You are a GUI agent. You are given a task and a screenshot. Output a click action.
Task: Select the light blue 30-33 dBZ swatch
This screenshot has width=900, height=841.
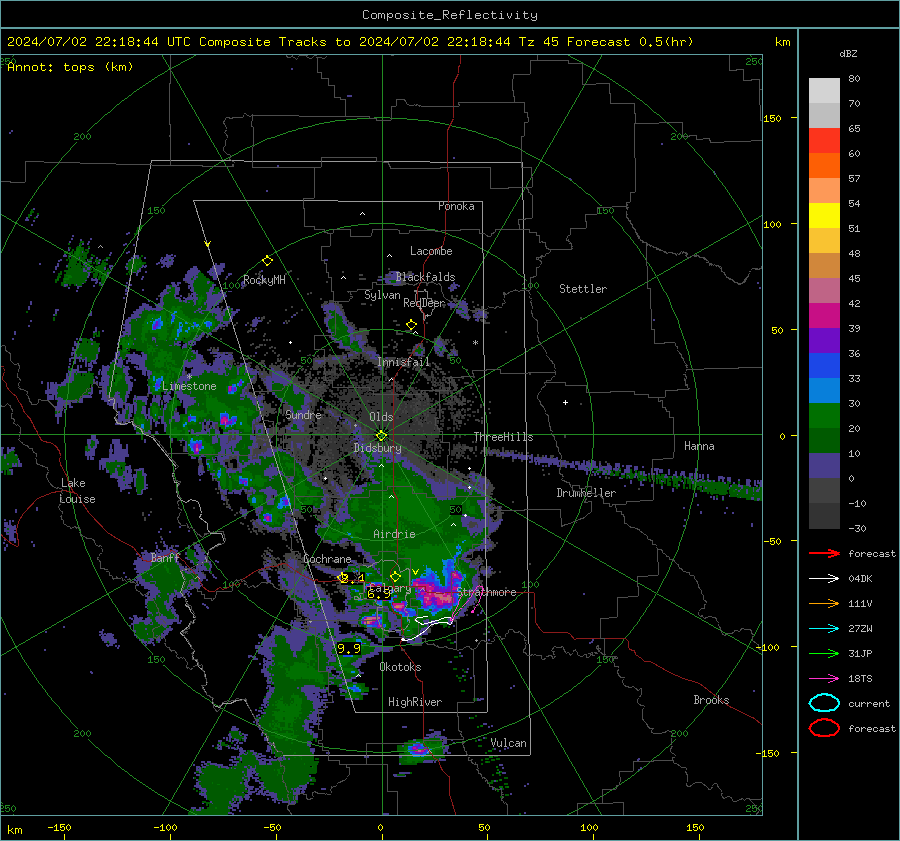(824, 390)
